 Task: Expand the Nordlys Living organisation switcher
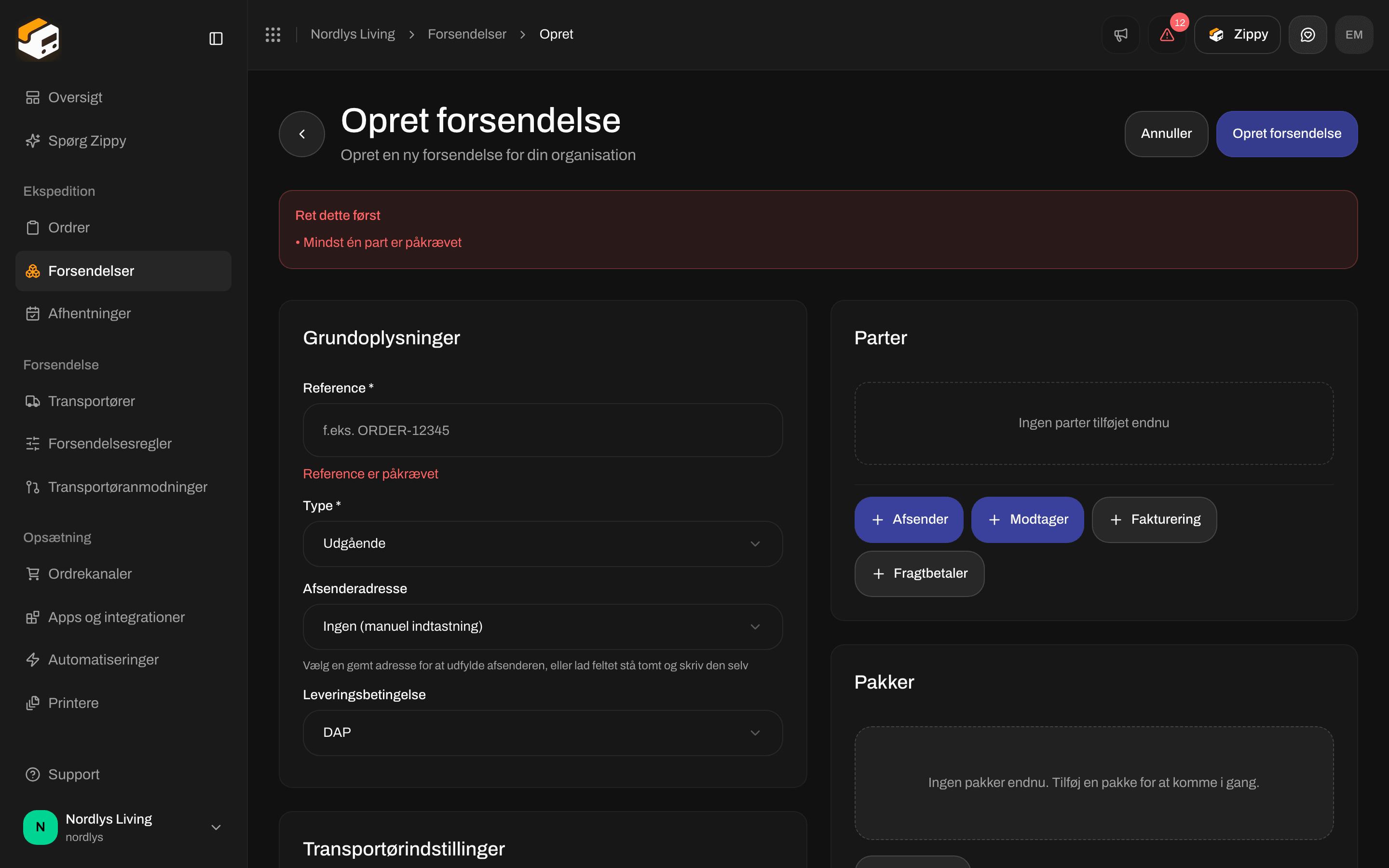(123, 827)
